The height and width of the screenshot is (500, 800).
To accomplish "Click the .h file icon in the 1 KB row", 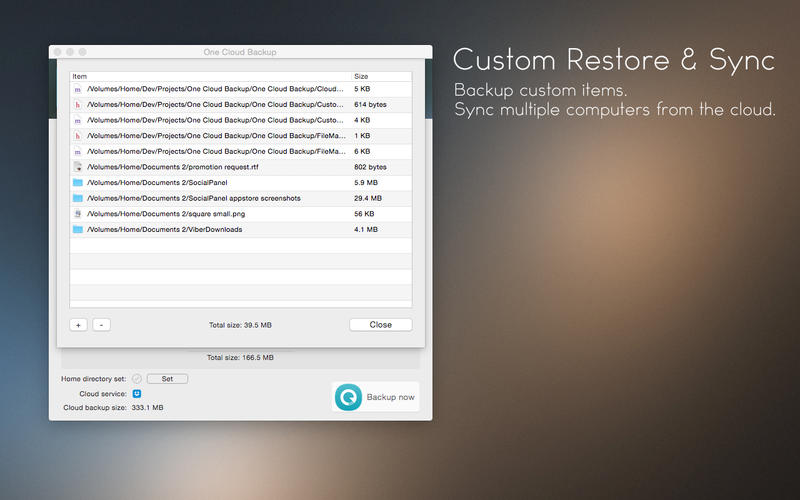I will 78,136.
